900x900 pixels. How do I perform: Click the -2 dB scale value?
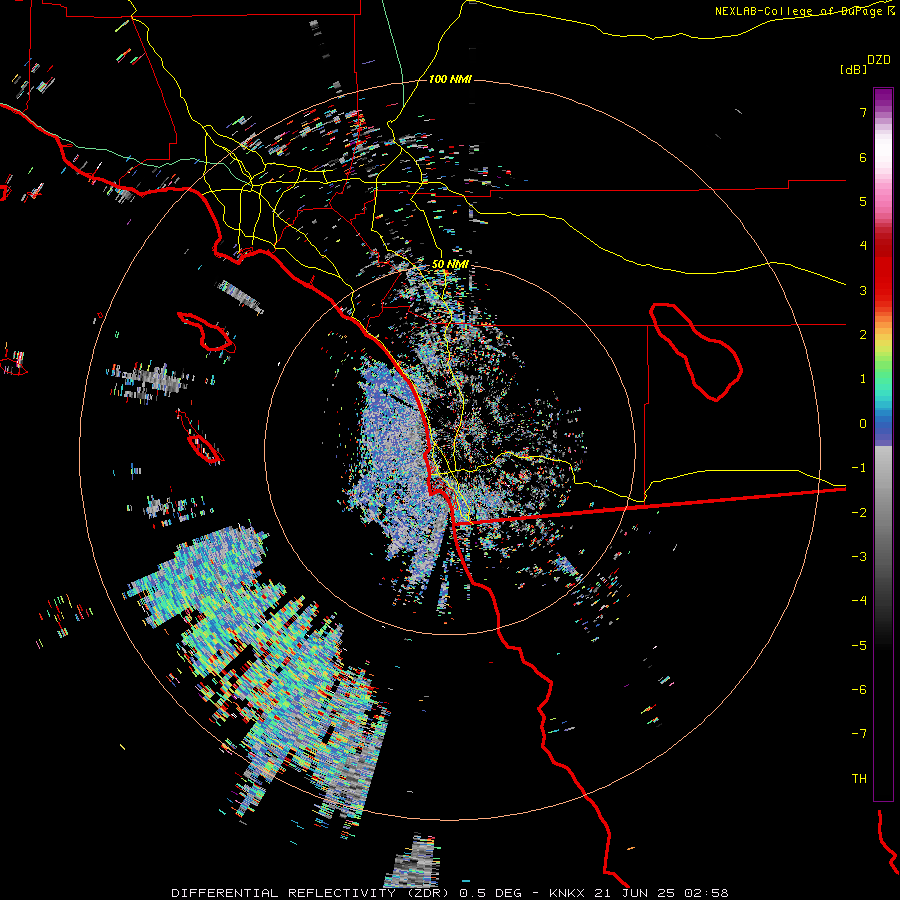click(x=859, y=513)
